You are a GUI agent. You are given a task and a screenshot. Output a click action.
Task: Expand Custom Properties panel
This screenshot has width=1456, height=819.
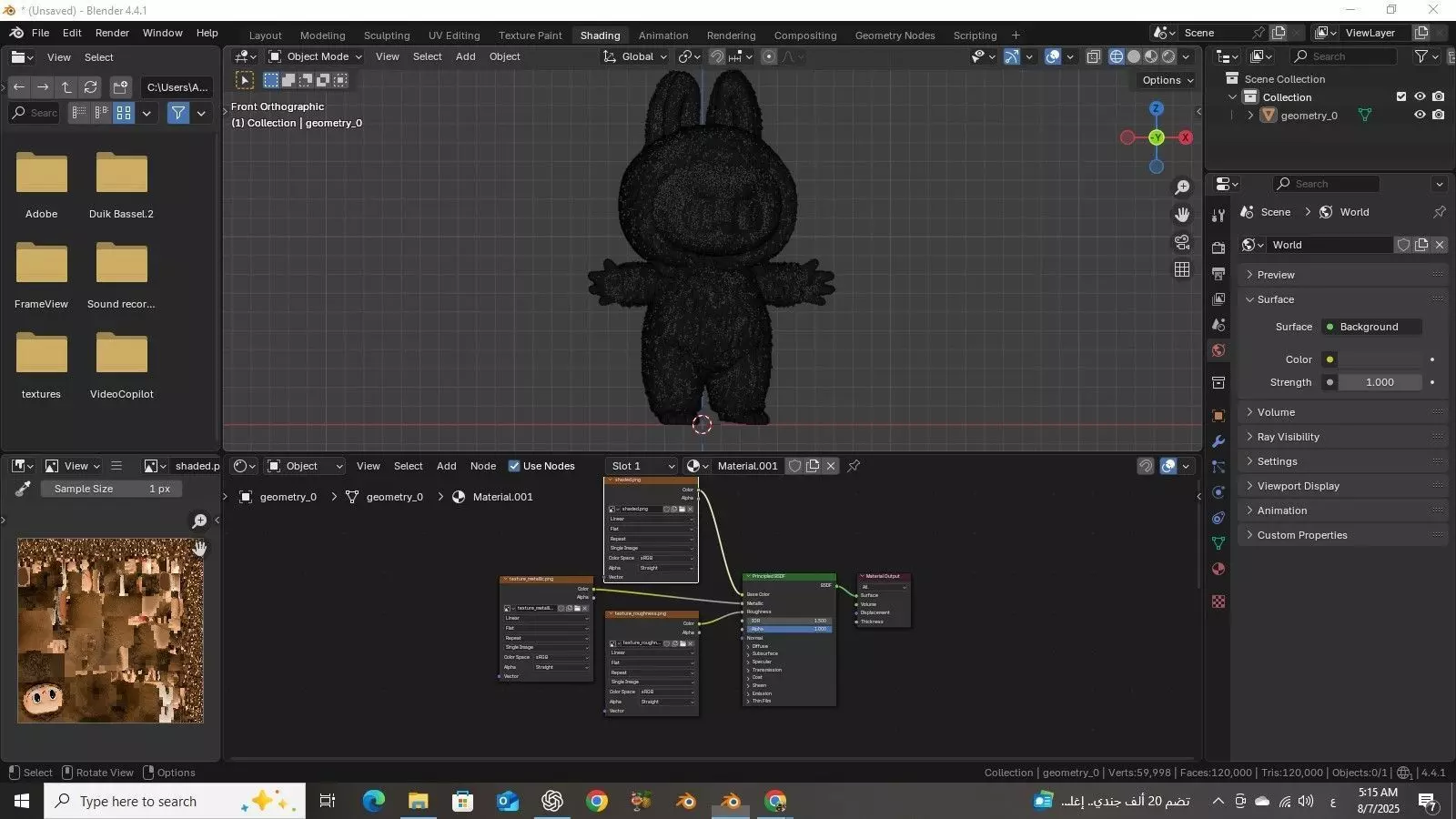pos(1342,535)
